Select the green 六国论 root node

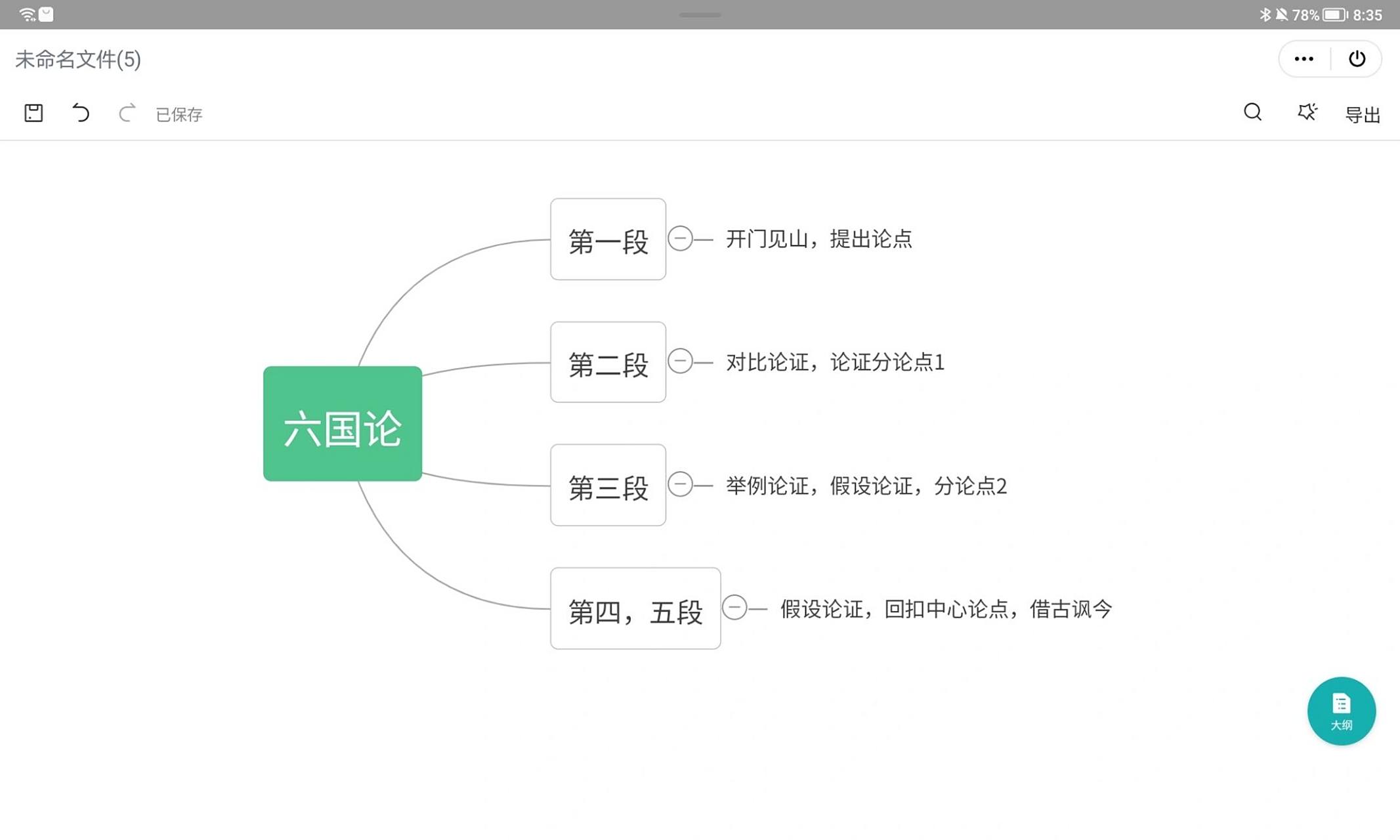click(342, 424)
